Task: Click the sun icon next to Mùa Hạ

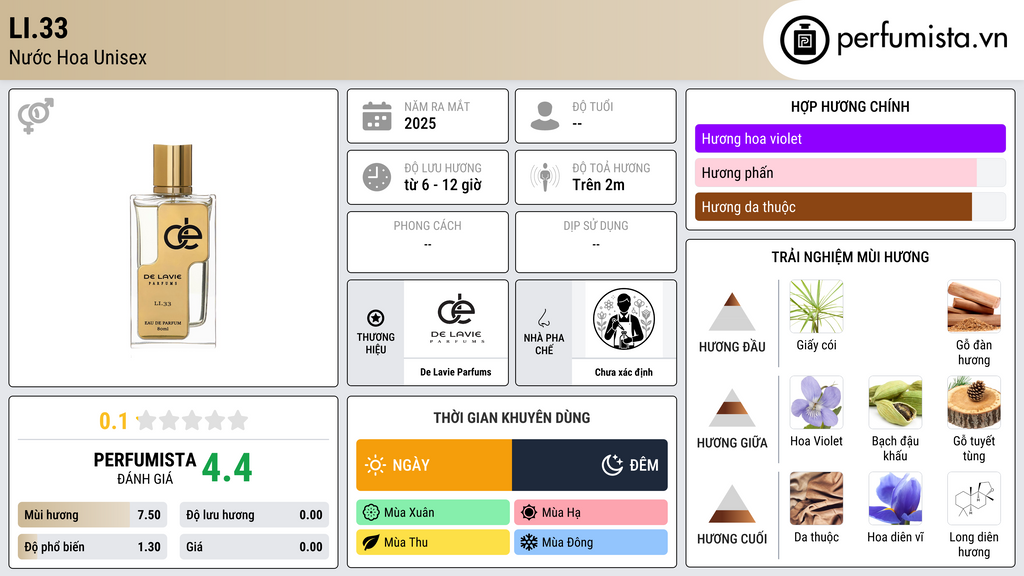Action: click(529, 513)
